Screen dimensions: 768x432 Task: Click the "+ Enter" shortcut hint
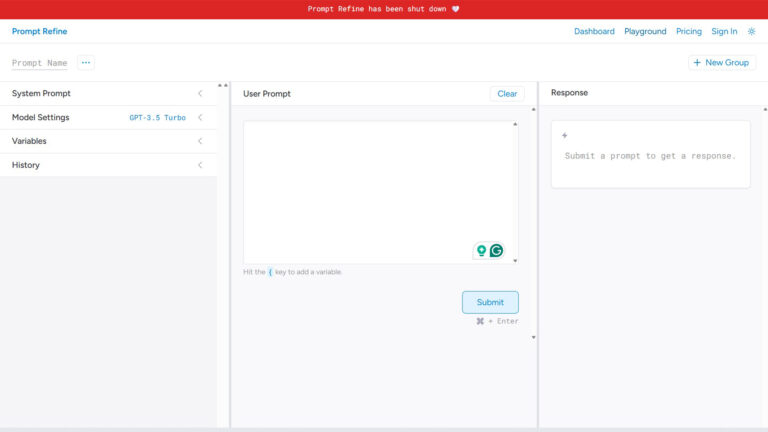[497, 321]
